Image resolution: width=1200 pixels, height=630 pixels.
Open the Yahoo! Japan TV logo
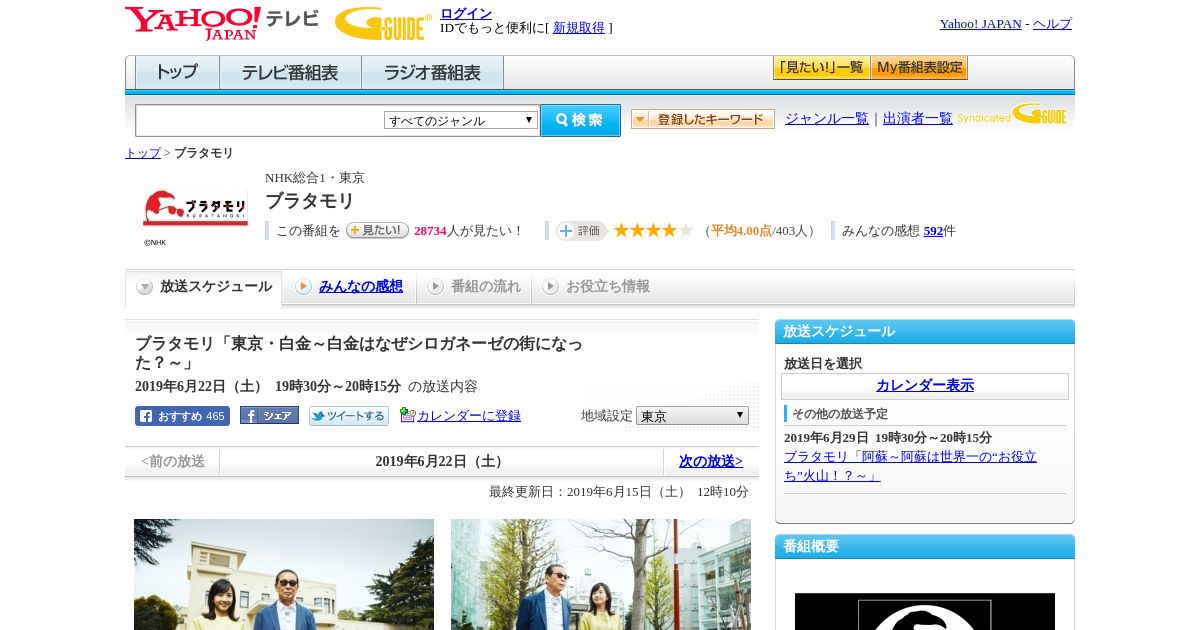[221, 22]
